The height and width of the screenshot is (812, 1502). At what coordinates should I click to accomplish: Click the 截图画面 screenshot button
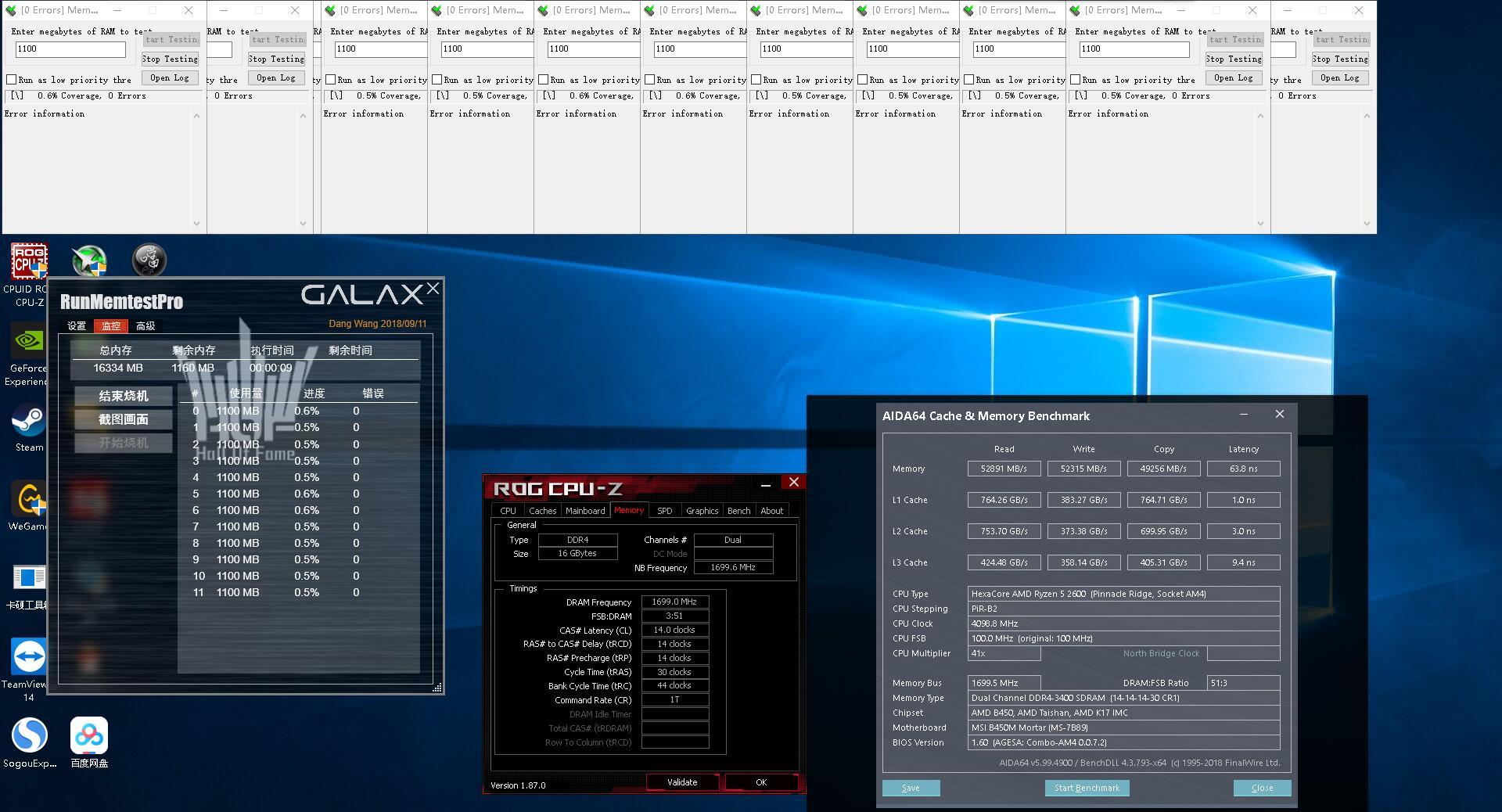pyautogui.click(x=124, y=419)
